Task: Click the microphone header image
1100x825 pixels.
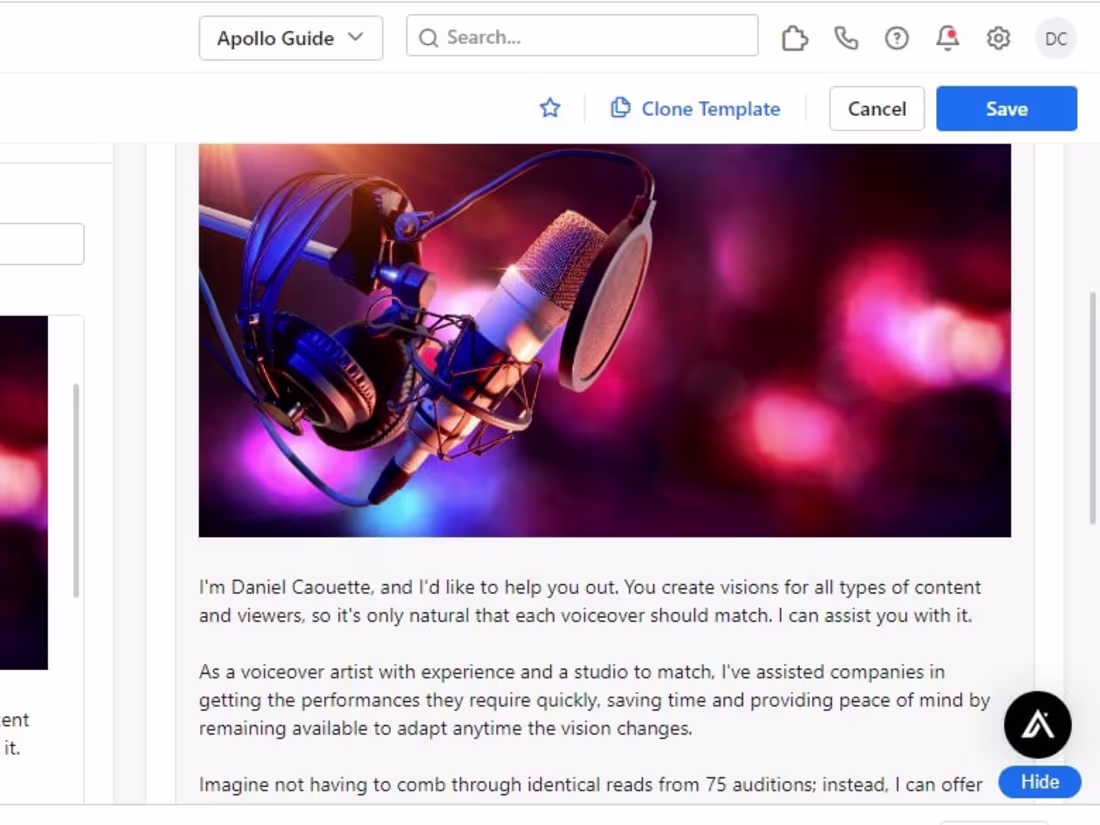Action: click(x=605, y=338)
